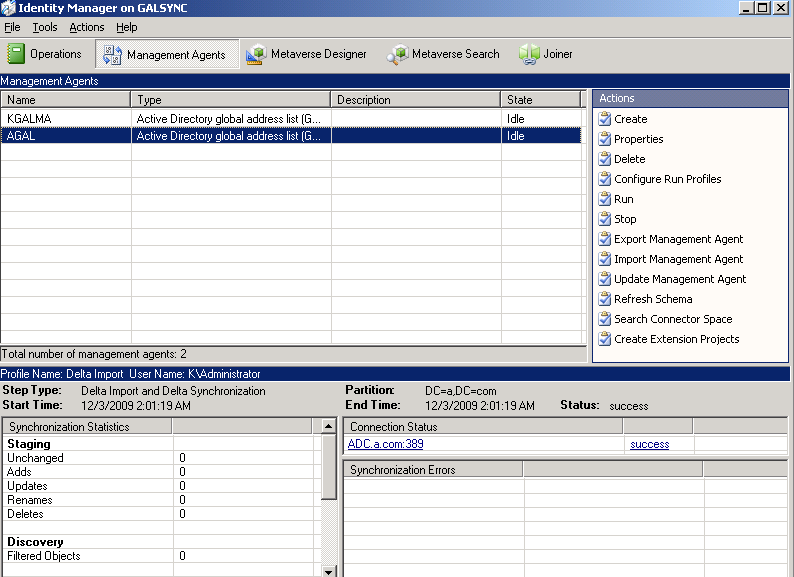Open Properties for selected agent
Screen dimensions: 794x577
(639, 139)
